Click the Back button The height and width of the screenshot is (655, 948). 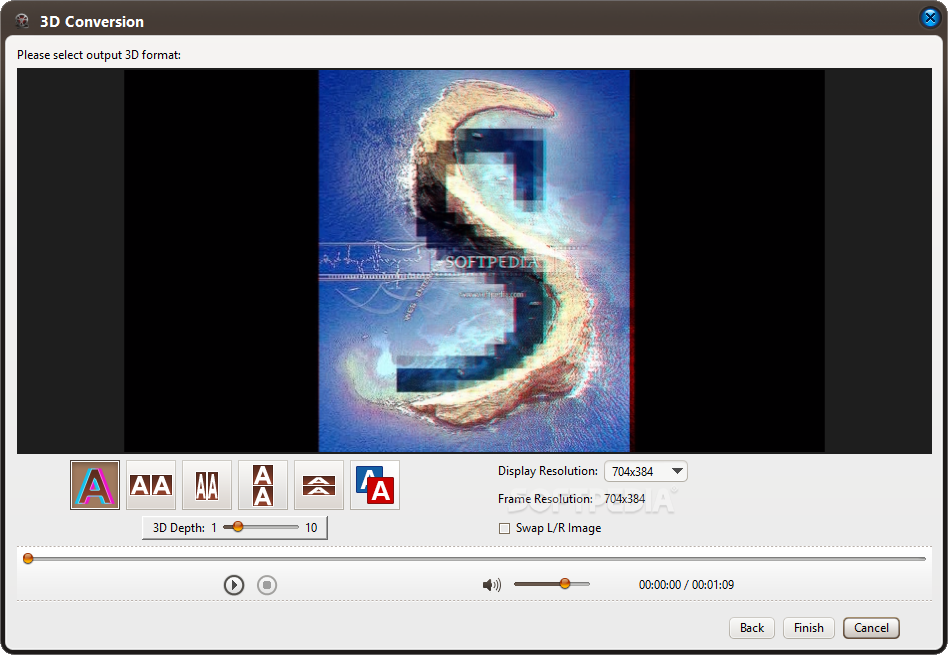(x=752, y=628)
